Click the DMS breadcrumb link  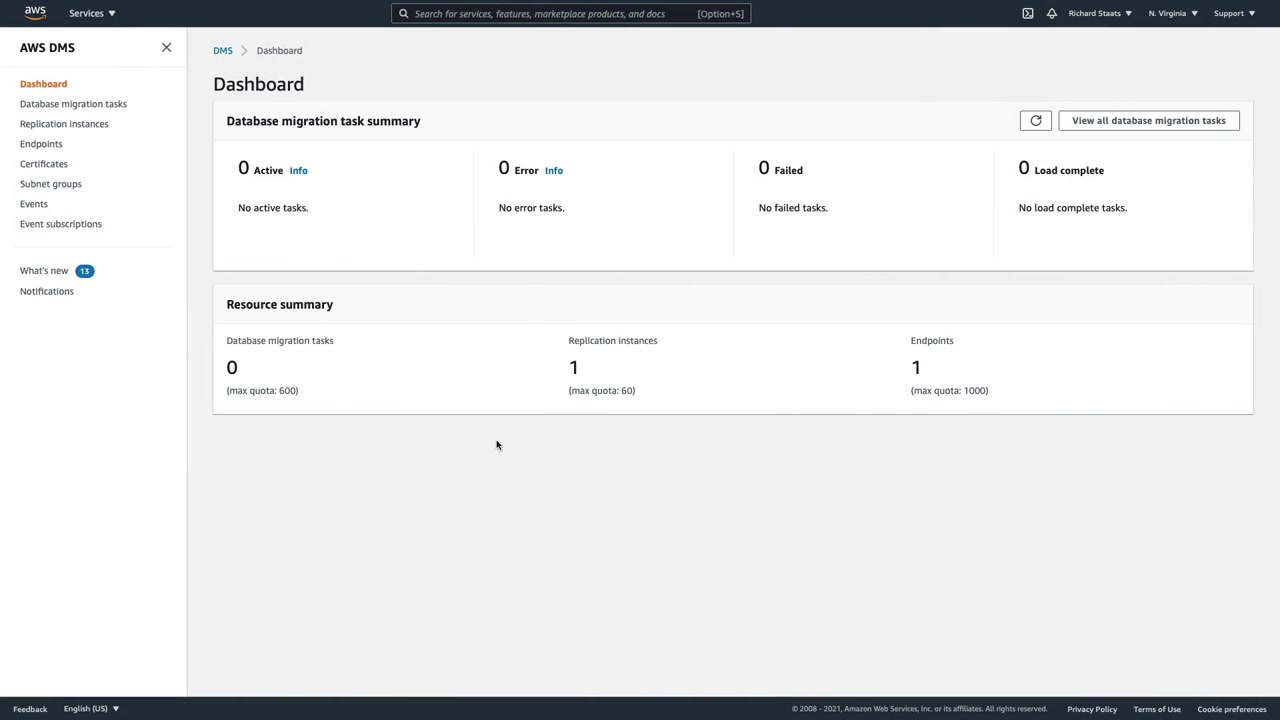(x=222, y=51)
